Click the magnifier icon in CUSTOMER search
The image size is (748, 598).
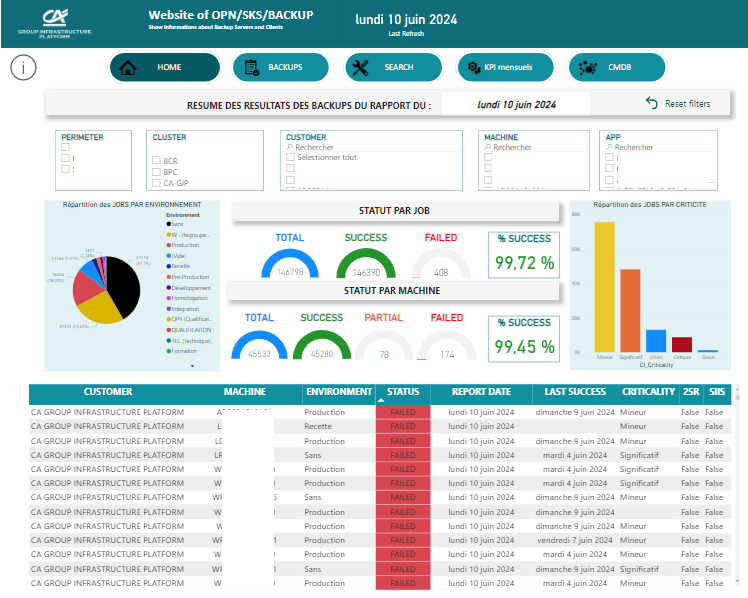(290, 147)
